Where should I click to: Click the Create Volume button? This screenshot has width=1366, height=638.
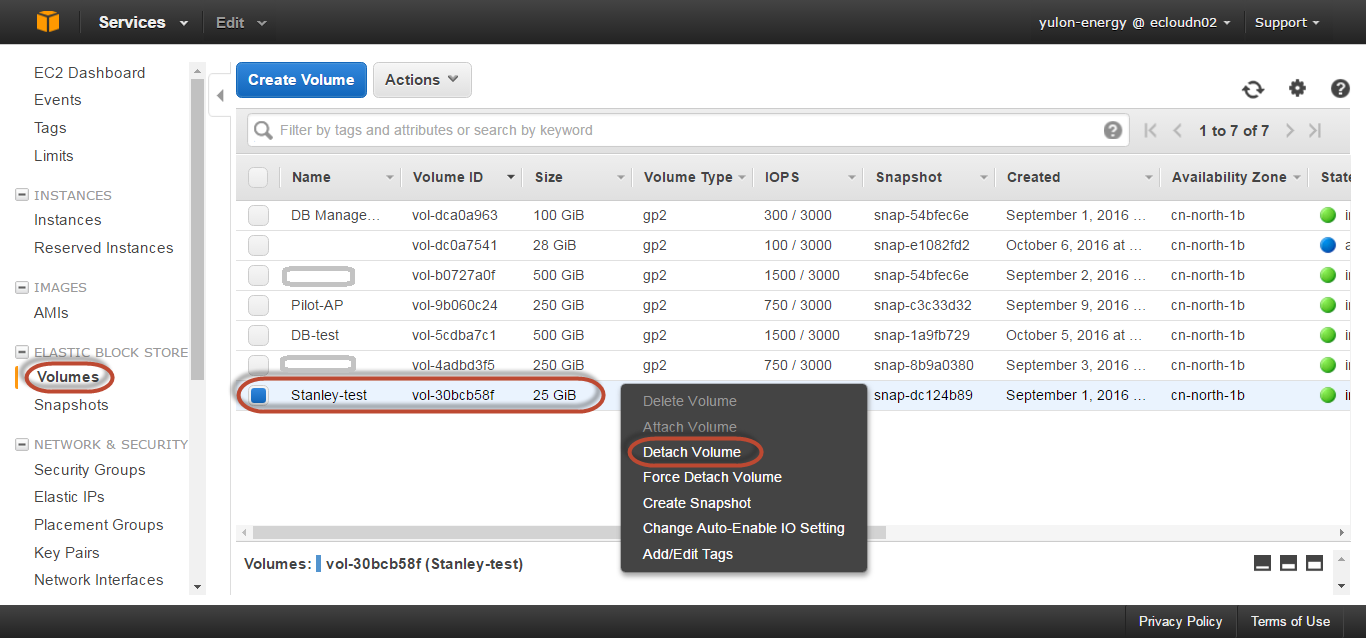[x=301, y=80]
